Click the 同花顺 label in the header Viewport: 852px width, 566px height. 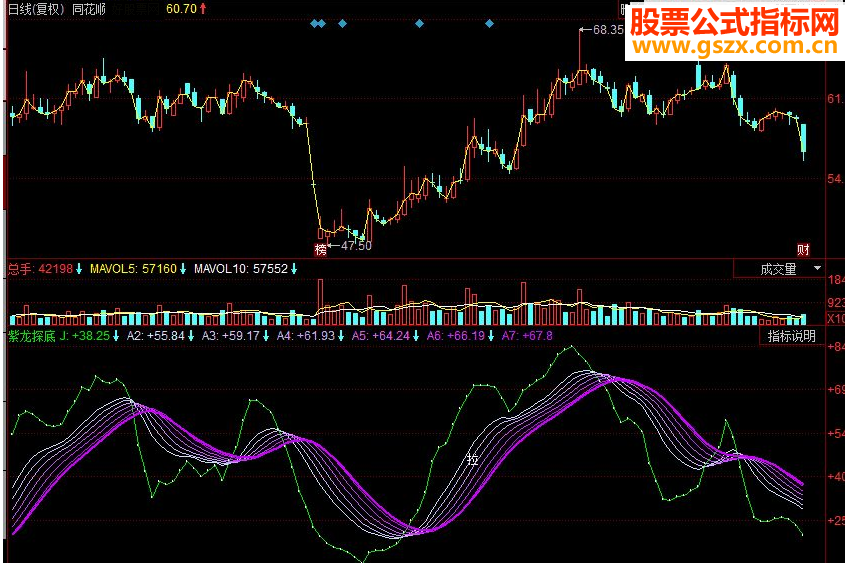coord(89,9)
